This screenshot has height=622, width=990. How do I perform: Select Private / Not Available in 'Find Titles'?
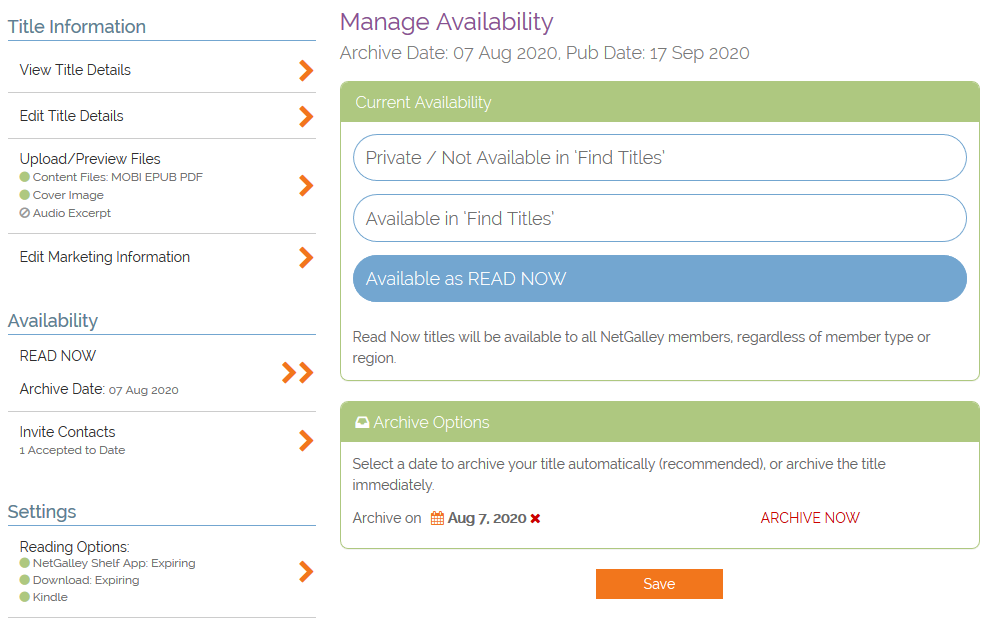coord(659,158)
